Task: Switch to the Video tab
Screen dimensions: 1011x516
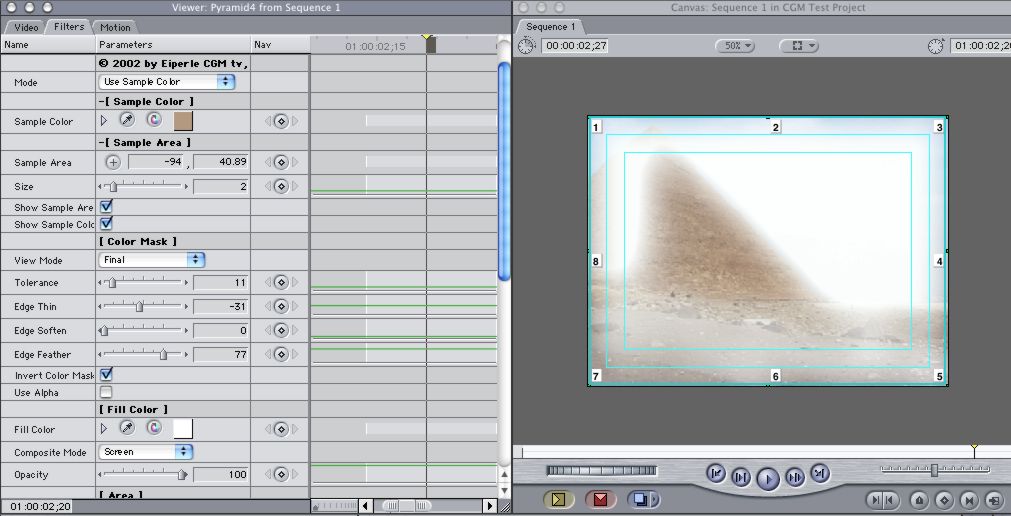Action: pos(26,27)
